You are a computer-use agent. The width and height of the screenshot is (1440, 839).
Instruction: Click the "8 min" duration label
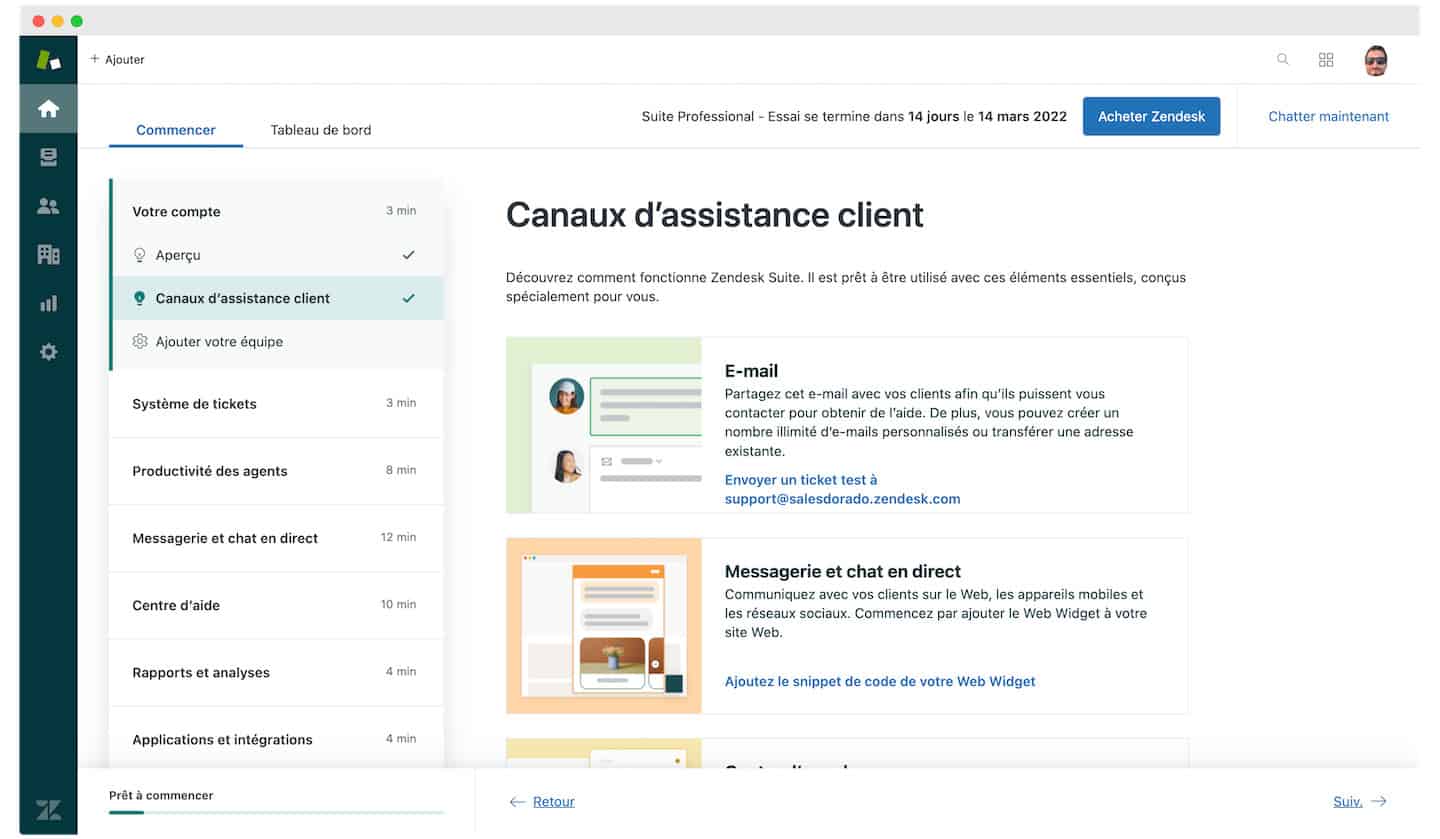(x=401, y=470)
